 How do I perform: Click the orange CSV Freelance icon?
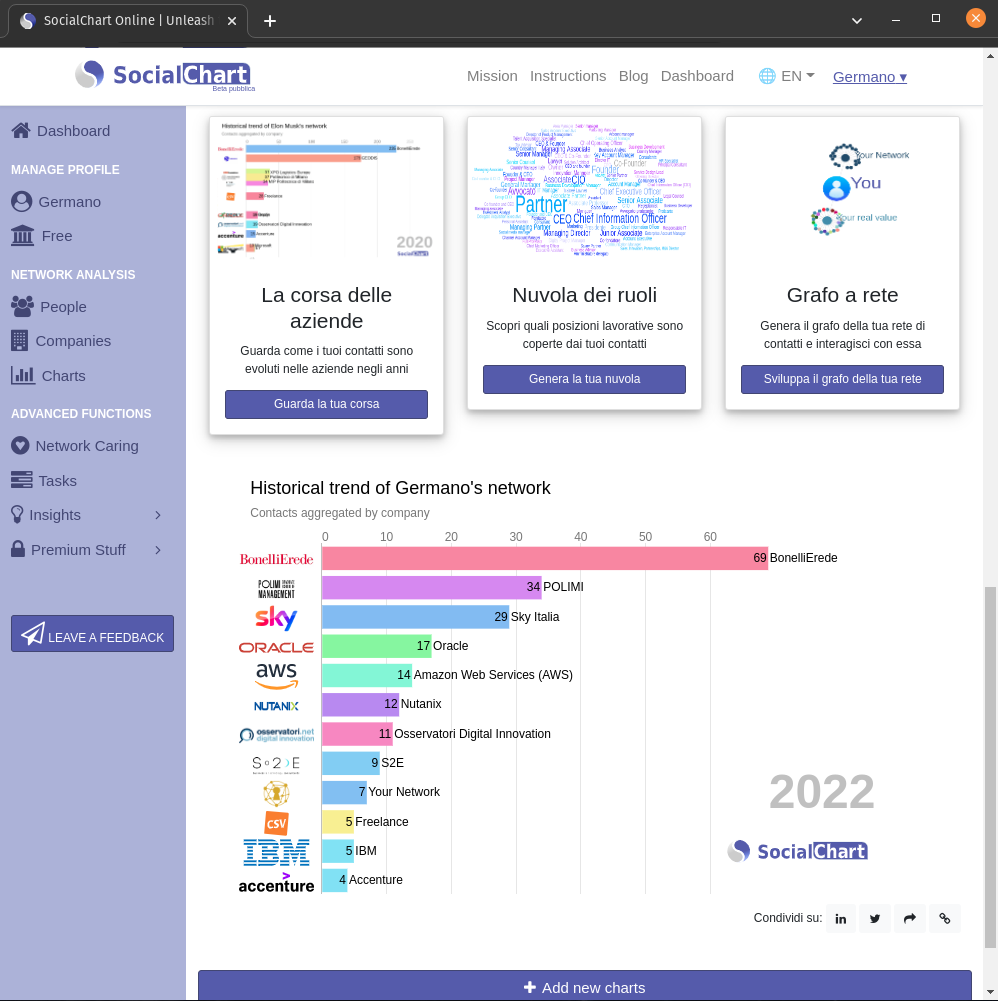(x=276, y=823)
